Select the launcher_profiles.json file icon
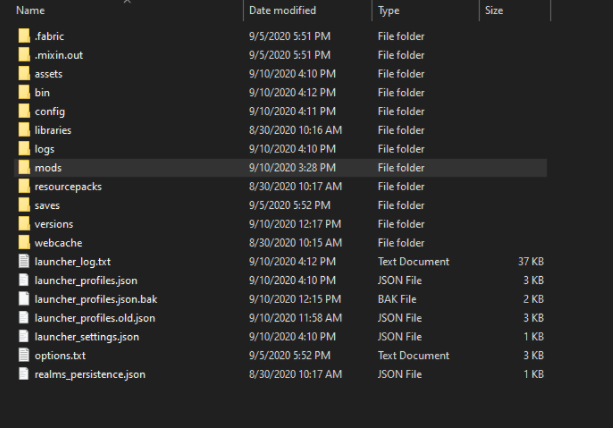Image resolution: width=613 pixels, height=428 pixels. coord(24,280)
